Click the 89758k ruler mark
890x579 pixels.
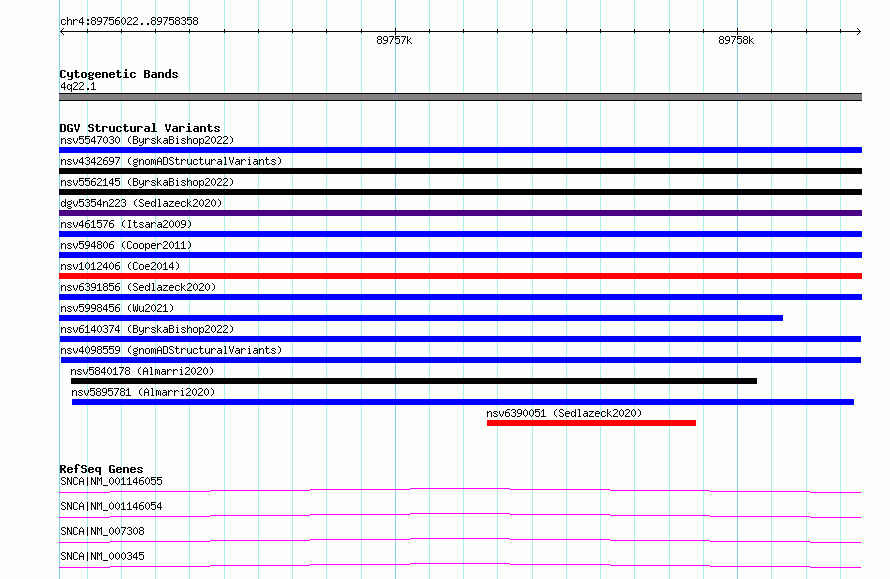[x=736, y=40]
